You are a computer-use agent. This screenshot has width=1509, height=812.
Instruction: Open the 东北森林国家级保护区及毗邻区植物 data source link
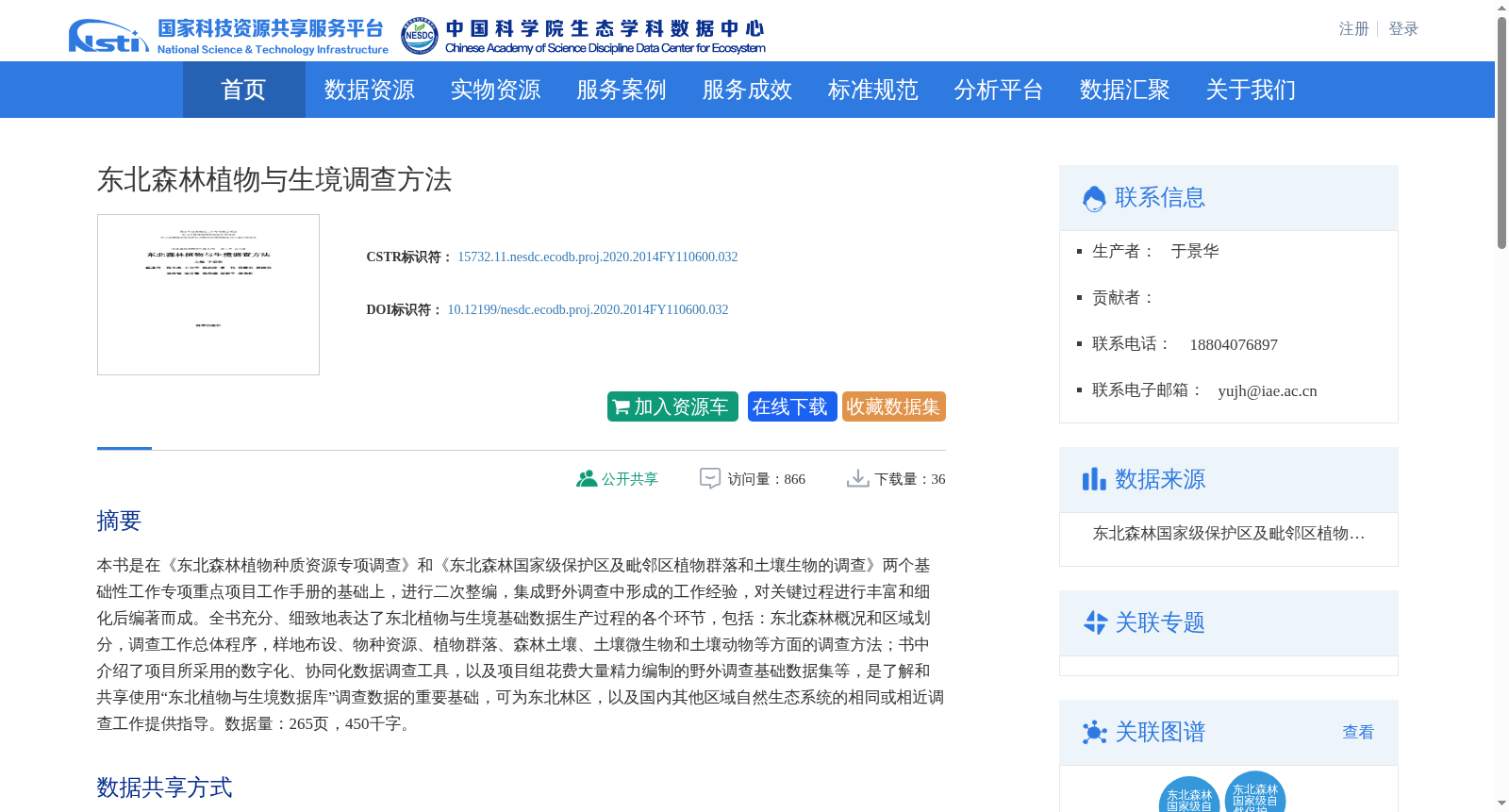1229,534
